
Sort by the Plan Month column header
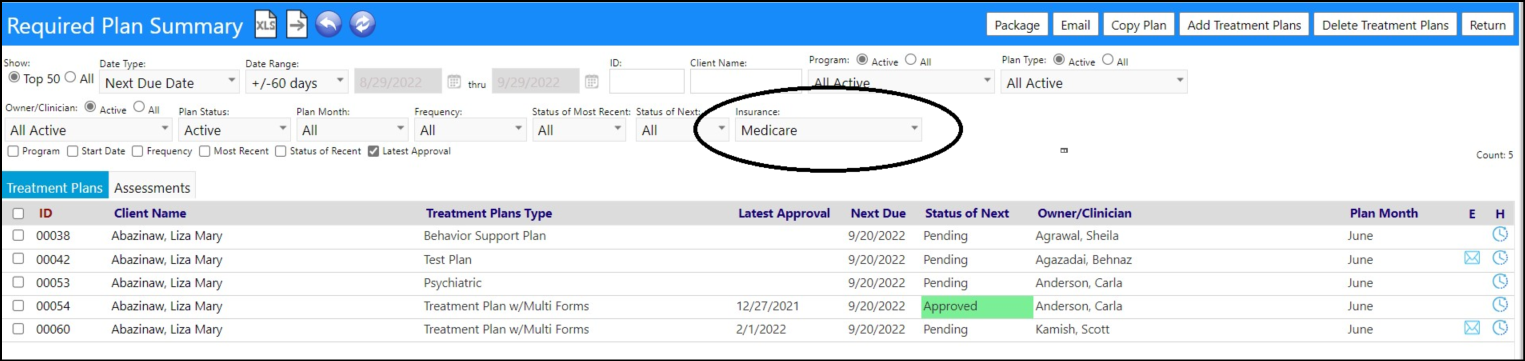pyautogui.click(x=1384, y=213)
